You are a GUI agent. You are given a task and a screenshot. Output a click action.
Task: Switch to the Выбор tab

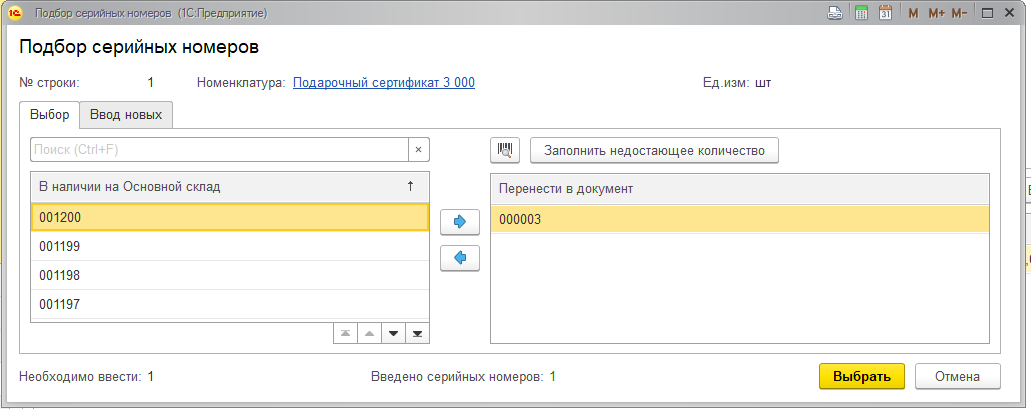50,115
